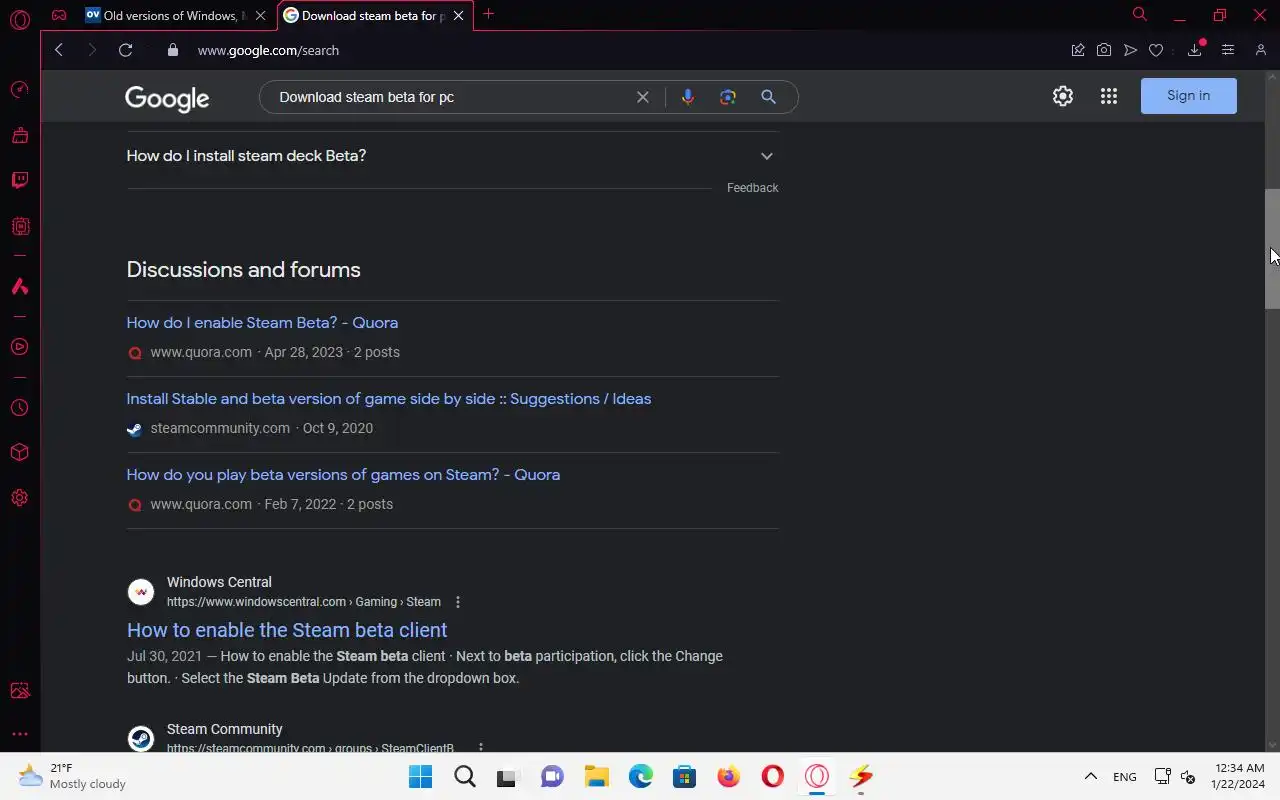Open a new tab with plus button

point(488,14)
